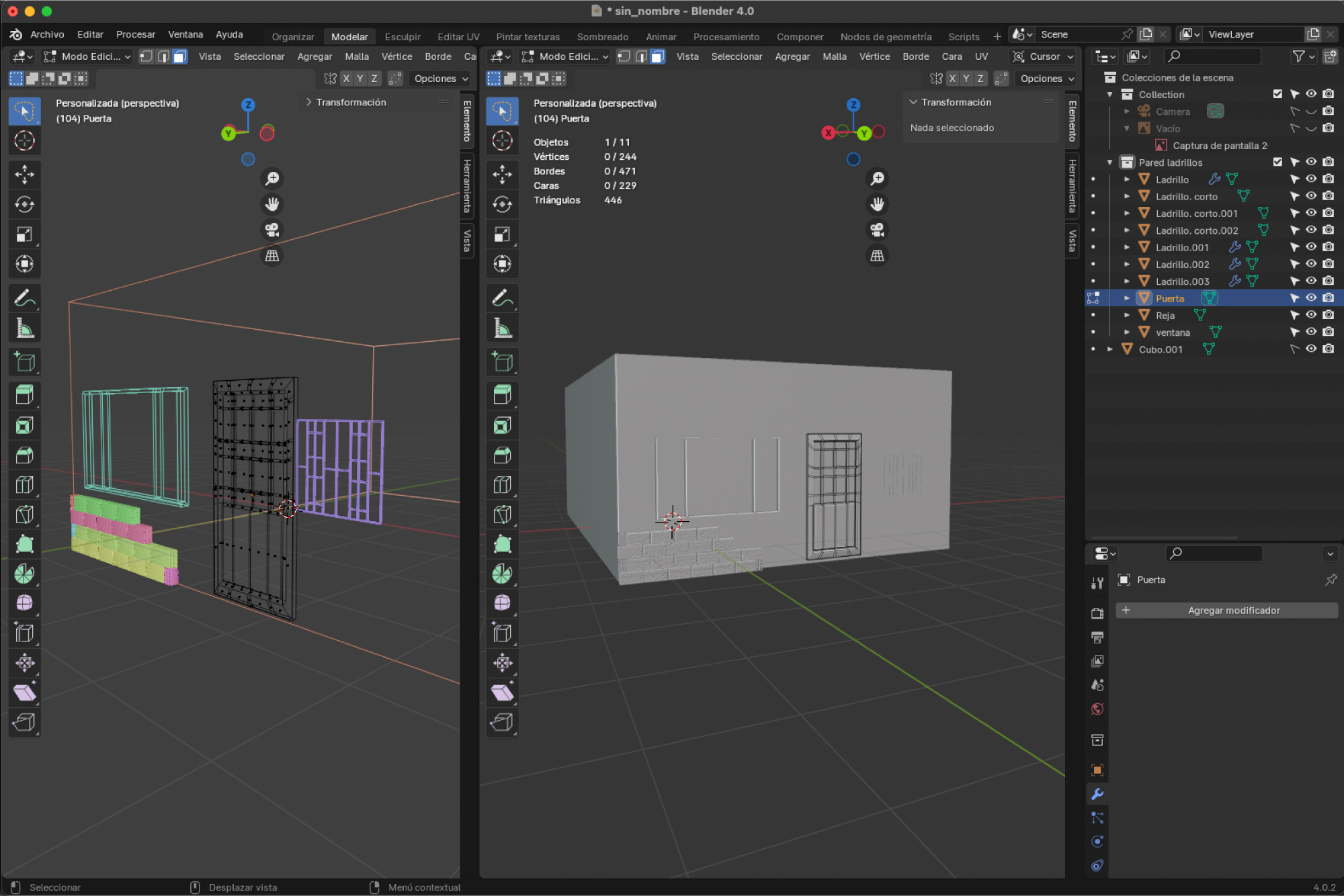Hide the Reja object in viewport
1344x896 pixels.
tap(1310, 315)
